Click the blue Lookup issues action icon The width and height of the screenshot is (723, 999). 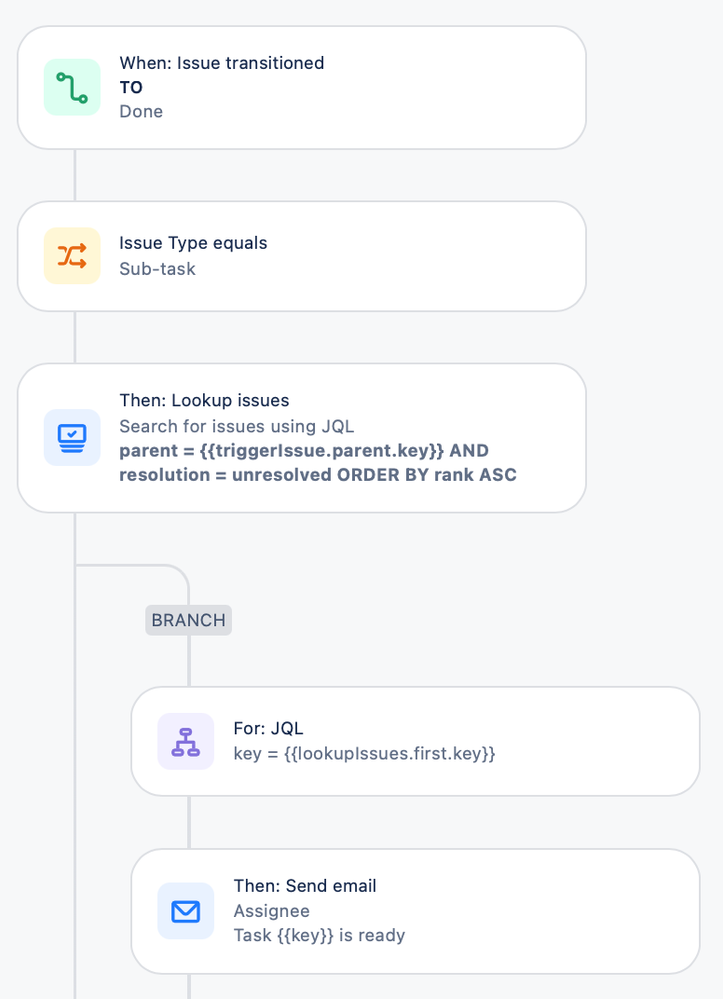(x=72, y=438)
